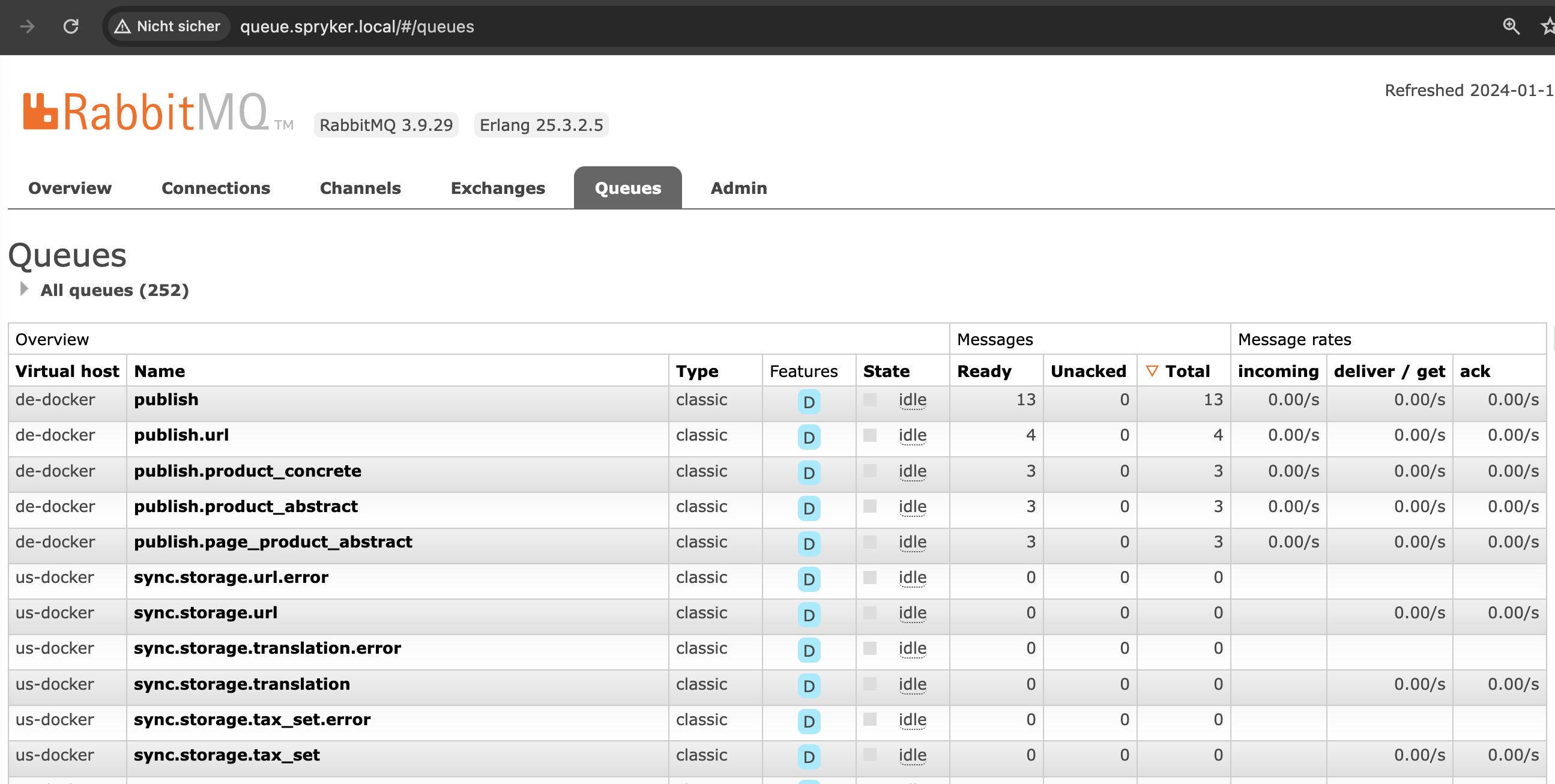Click the RabbitMQ 3.9.29 version label

[385, 125]
